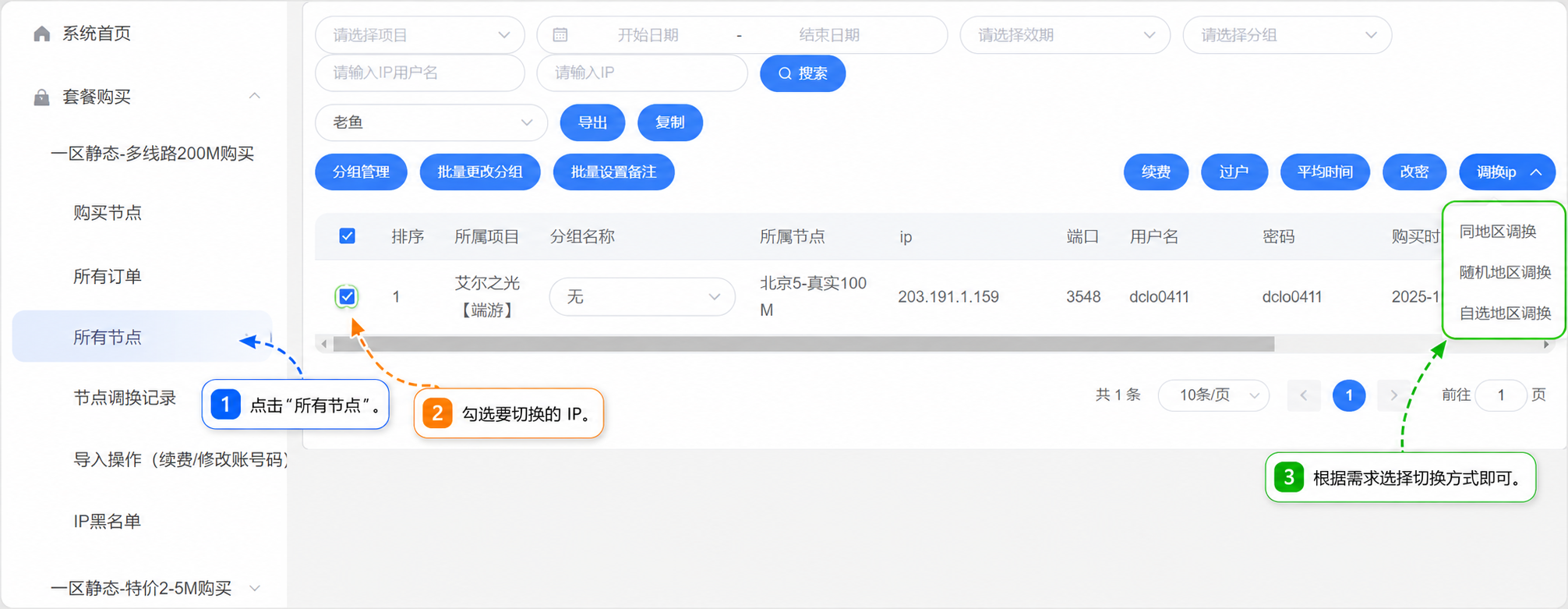This screenshot has height=609, width=1568.
Task: Click the 前往 page number input
Action: pyautogui.click(x=1500, y=395)
